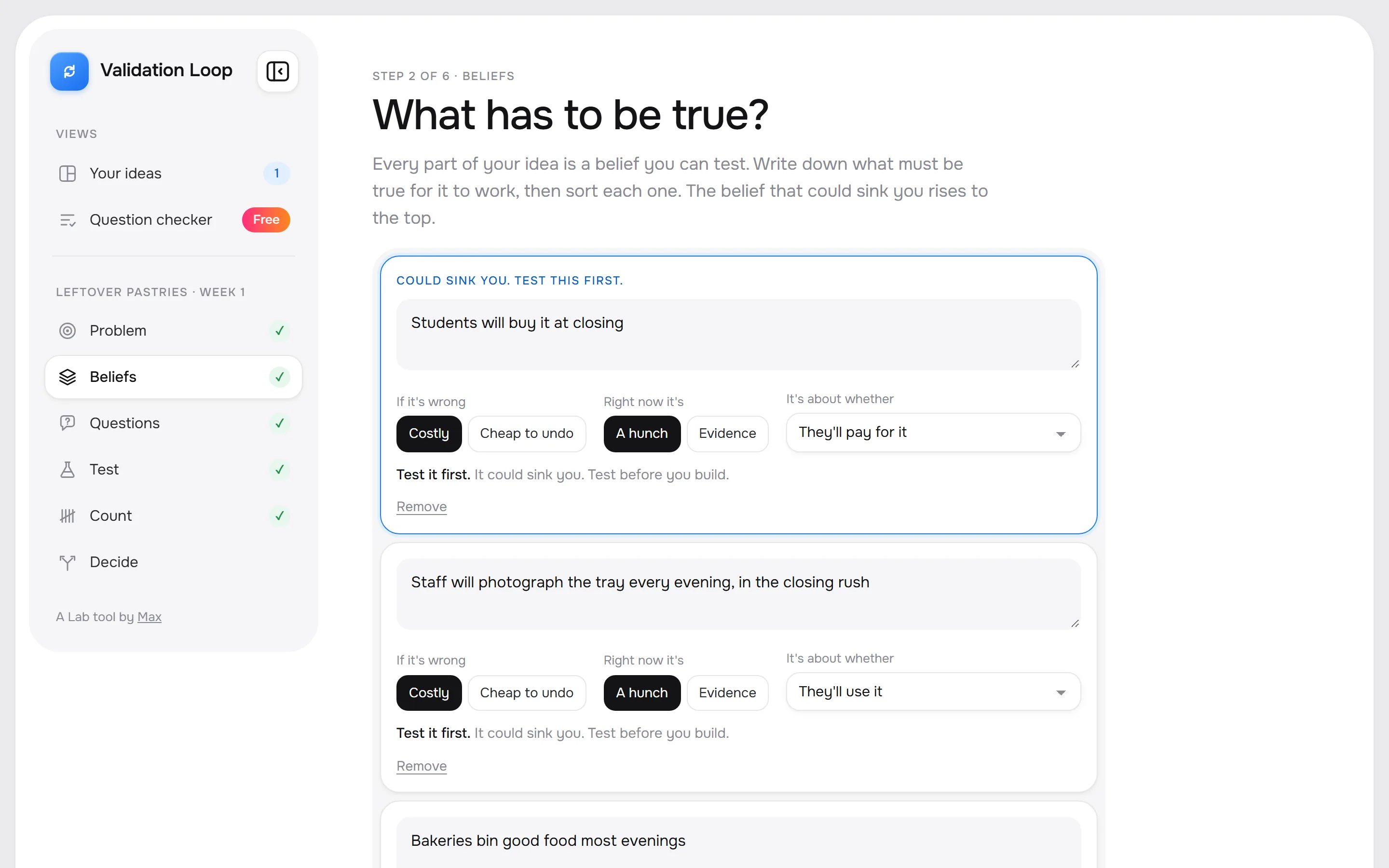Screen dimensions: 1389x868
Task: Mark Students belief as A hunch
Action: 642,434
